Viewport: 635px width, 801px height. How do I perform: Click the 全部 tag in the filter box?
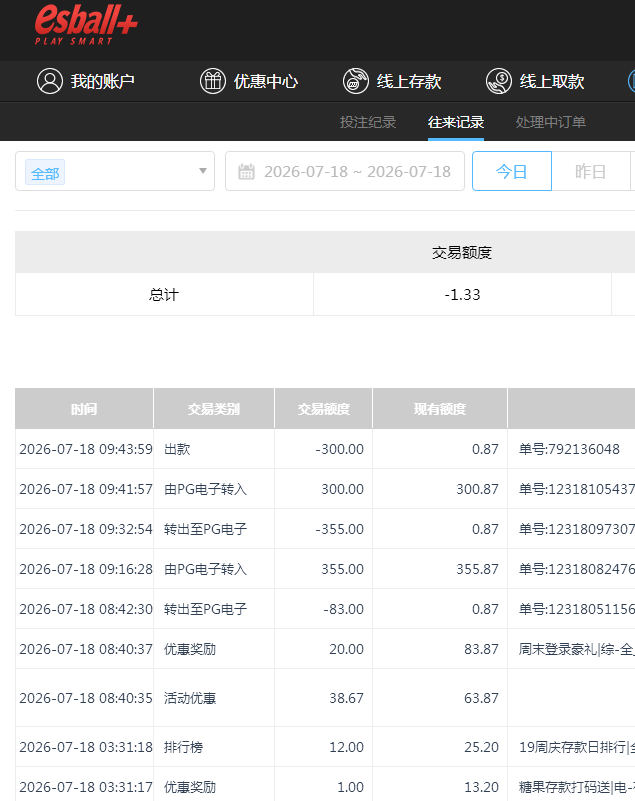[x=45, y=174]
